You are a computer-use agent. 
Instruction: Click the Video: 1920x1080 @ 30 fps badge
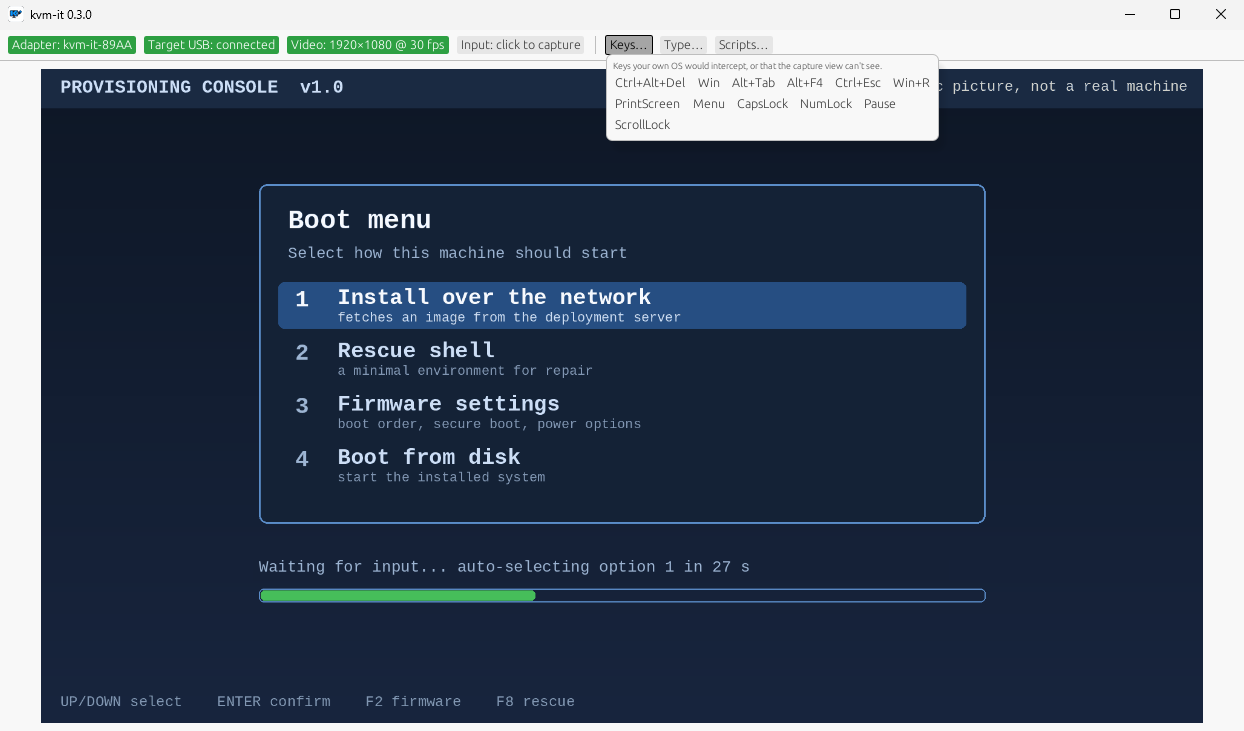point(368,45)
